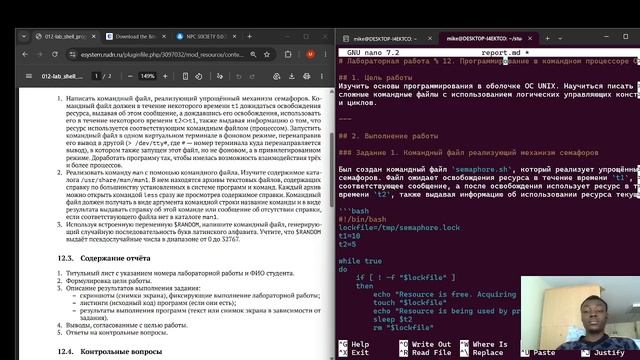Click the "t1=10" line in nano
Image resolution: width=640 pixels, height=360 pixels.
point(349,236)
